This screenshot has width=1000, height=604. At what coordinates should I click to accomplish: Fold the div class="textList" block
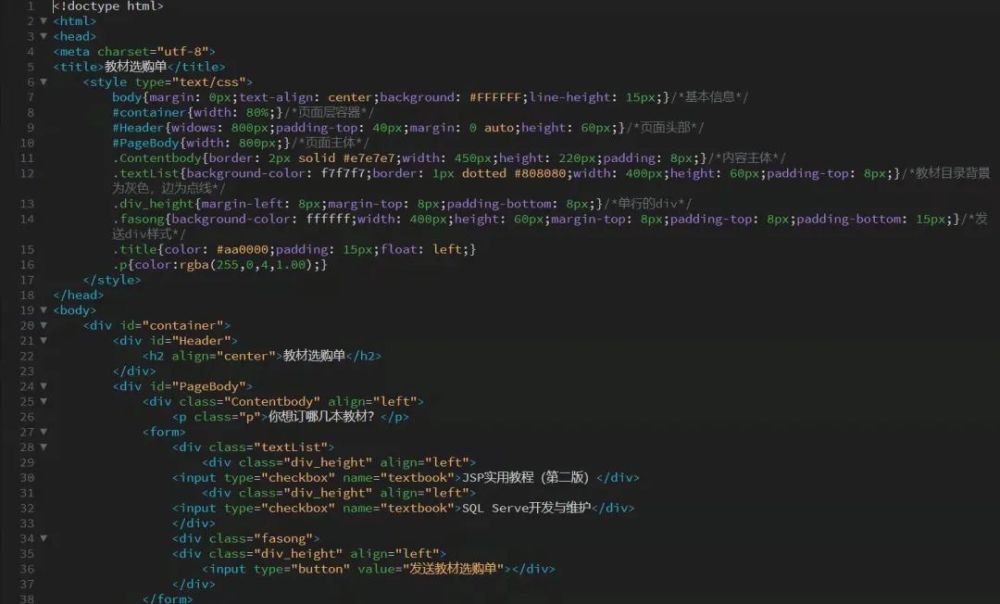(x=43, y=447)
